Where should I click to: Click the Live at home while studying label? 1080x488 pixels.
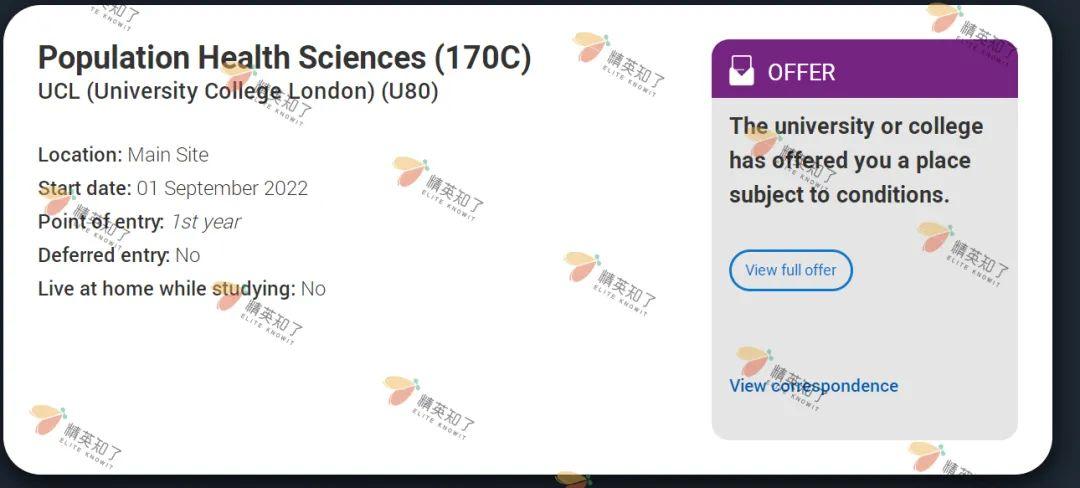click(x=166, y=289)
